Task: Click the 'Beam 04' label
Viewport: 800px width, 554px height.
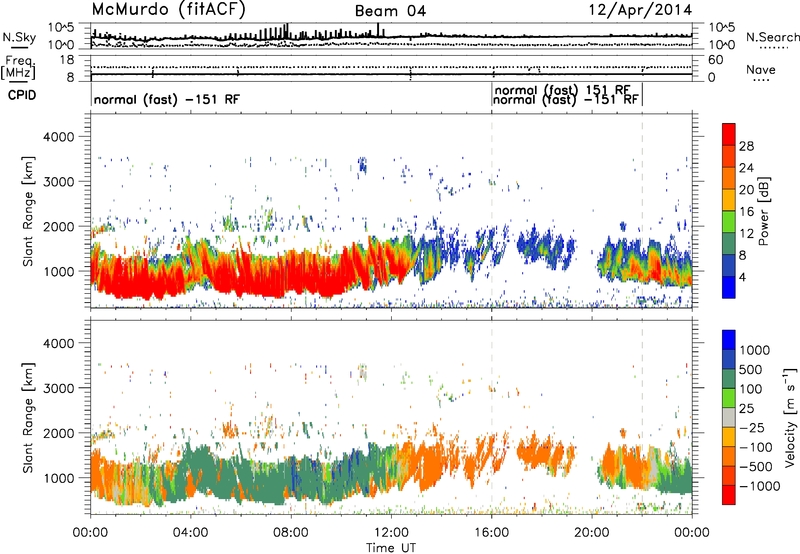Action: coord(390,11)
